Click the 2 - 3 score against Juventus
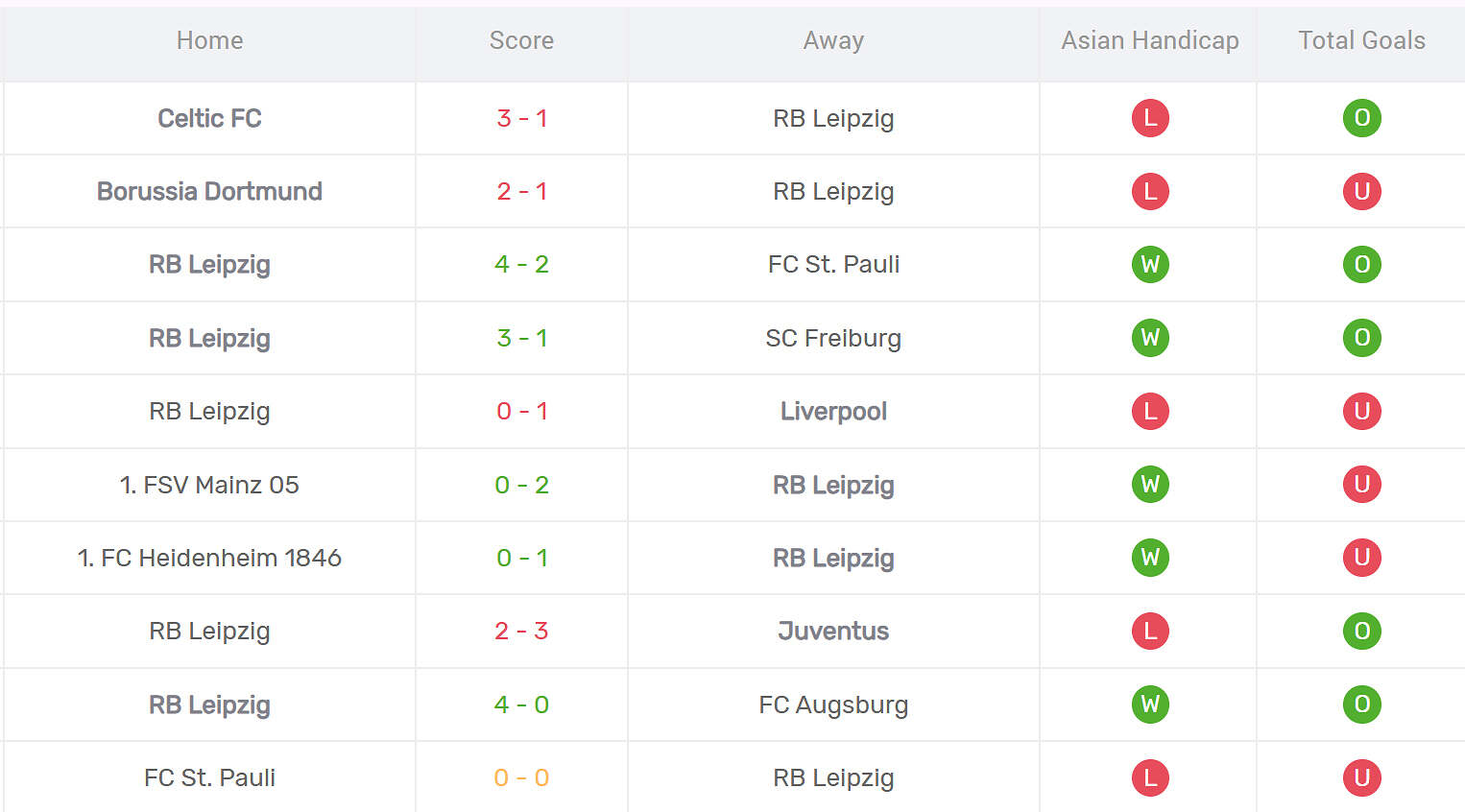Image resolution: width=1465 pixels, height=812 pixels. [x=521, y=631]
